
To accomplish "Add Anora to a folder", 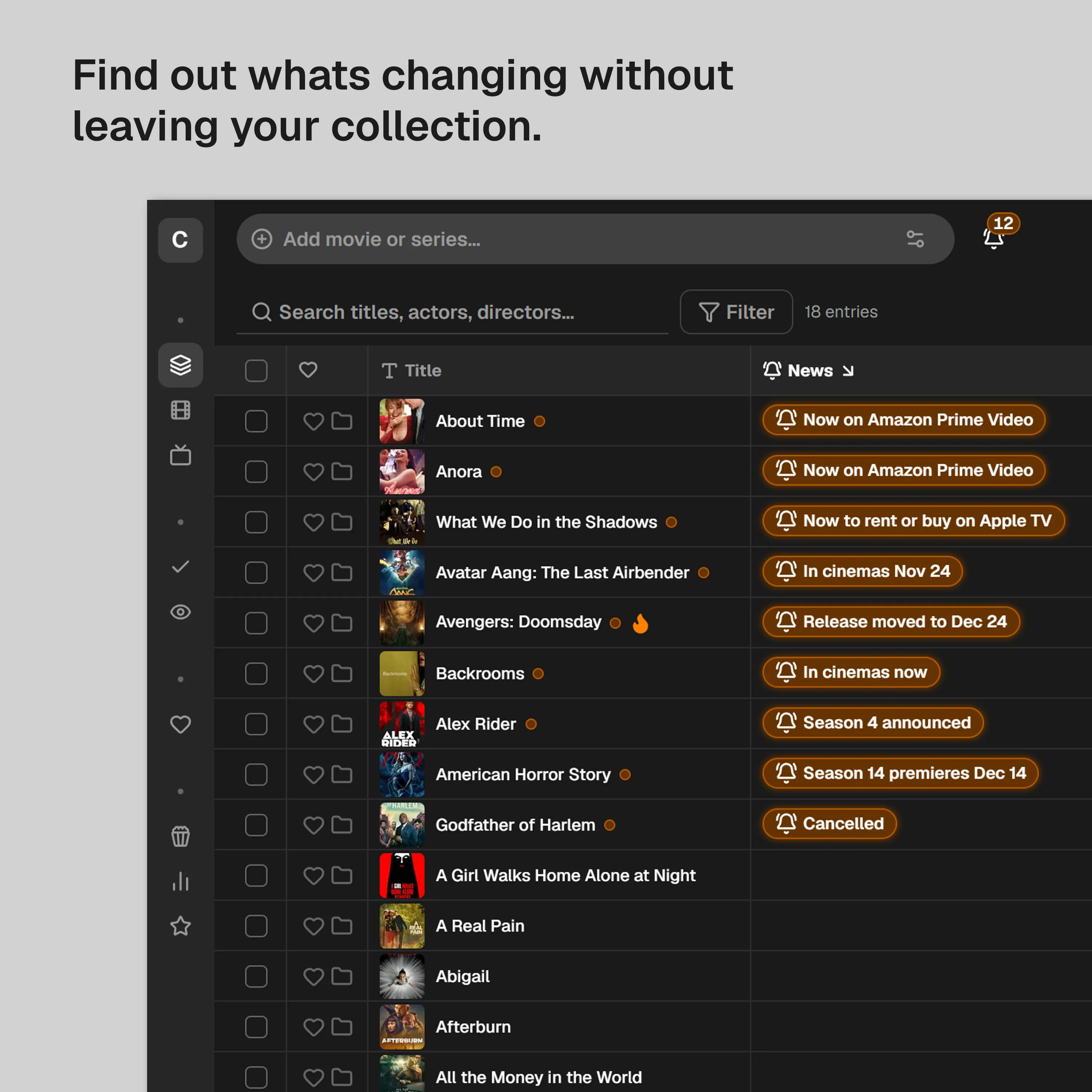I will pyautogui.click(x=341, y=471).
